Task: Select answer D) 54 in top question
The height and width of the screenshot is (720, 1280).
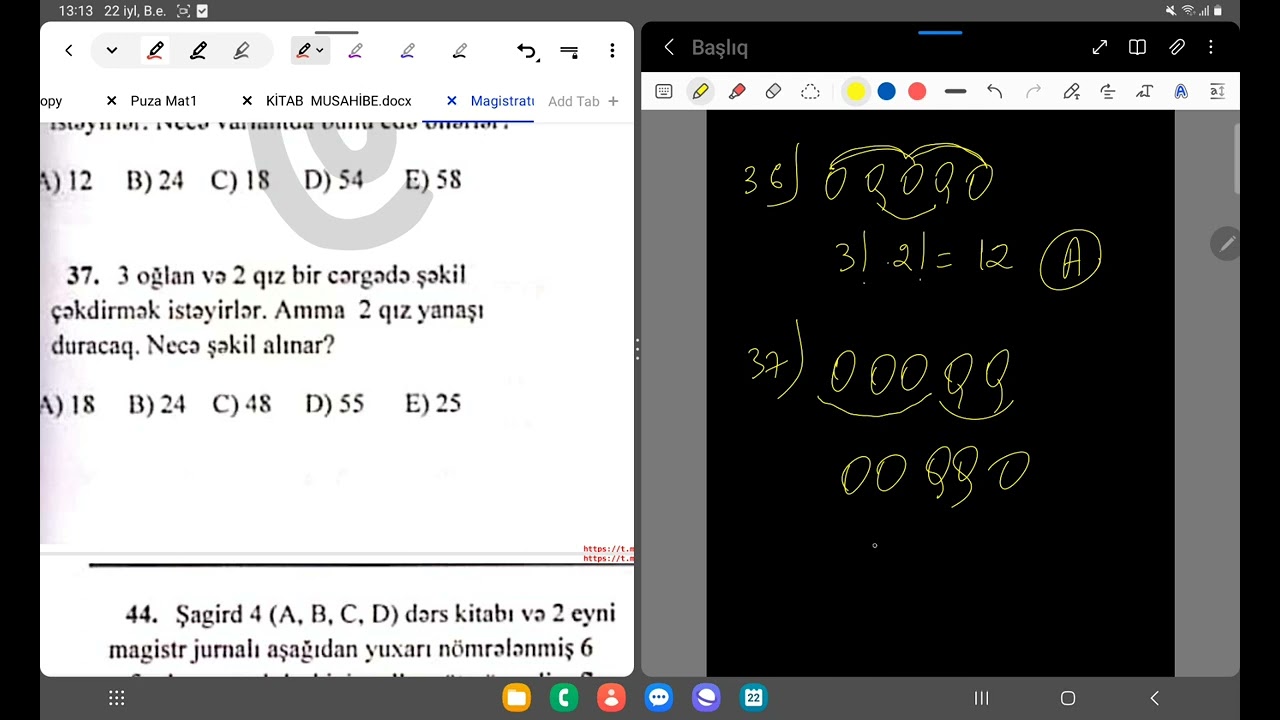Action: coord(334,180)
